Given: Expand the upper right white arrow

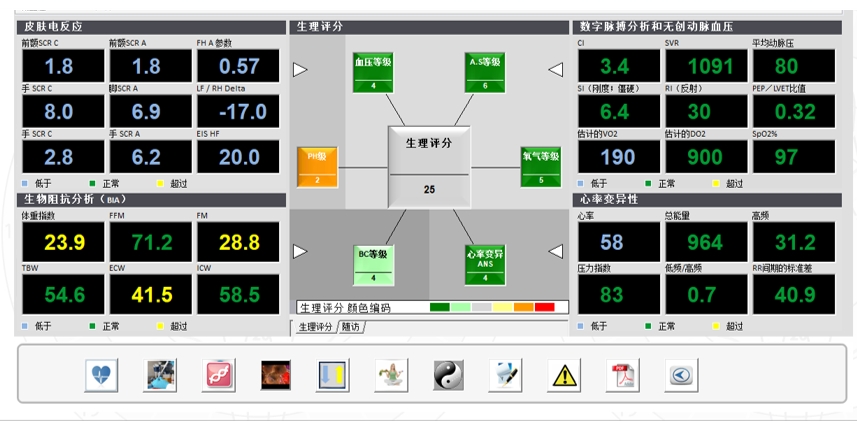Looking at the screenshot, I should (x=555, y=69).
